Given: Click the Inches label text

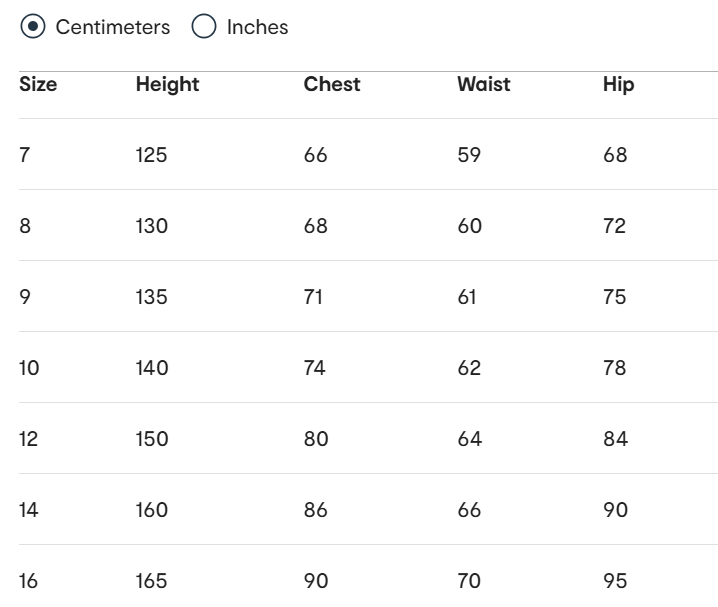Looking at the screenshot, I should tap(257, 27).
